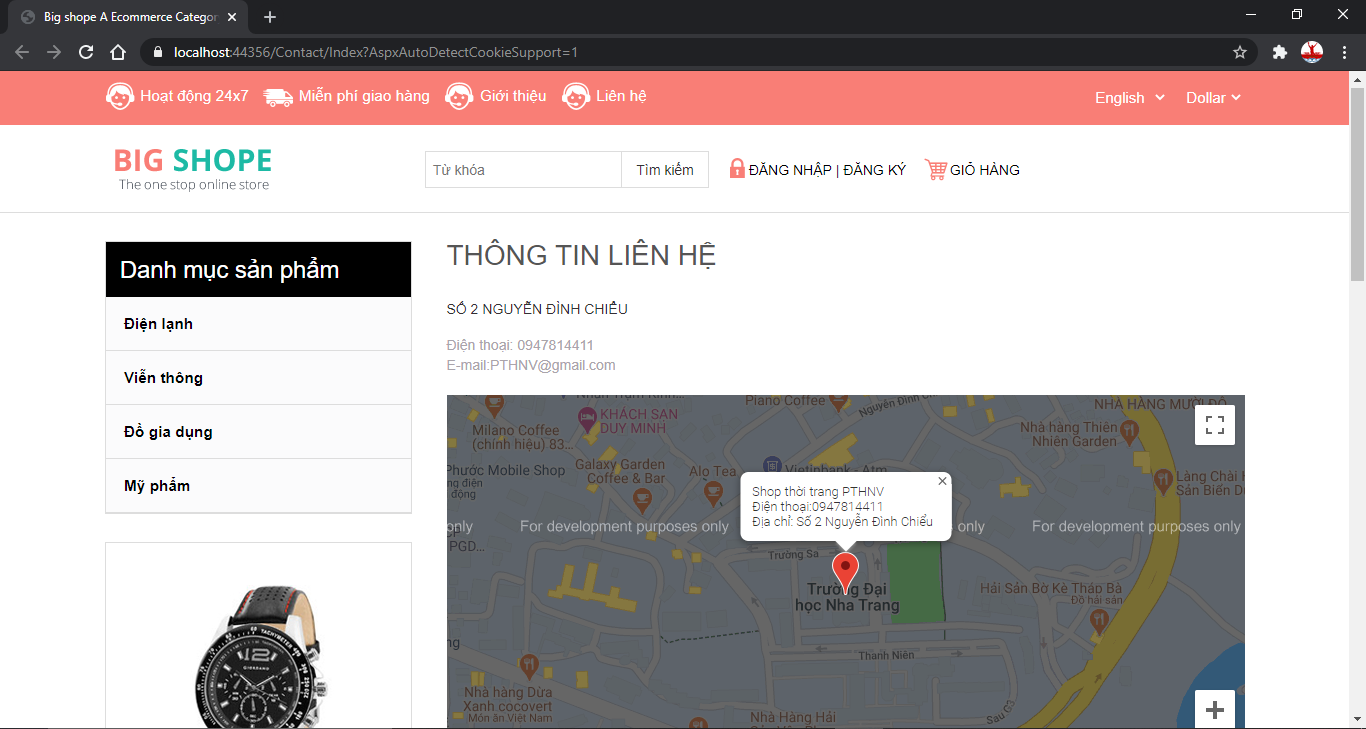Image resolution: width=1366 pixels, height=729 pixels.
Task: Open the GIỎ HÀNG cart link
Action: (985, 170)
